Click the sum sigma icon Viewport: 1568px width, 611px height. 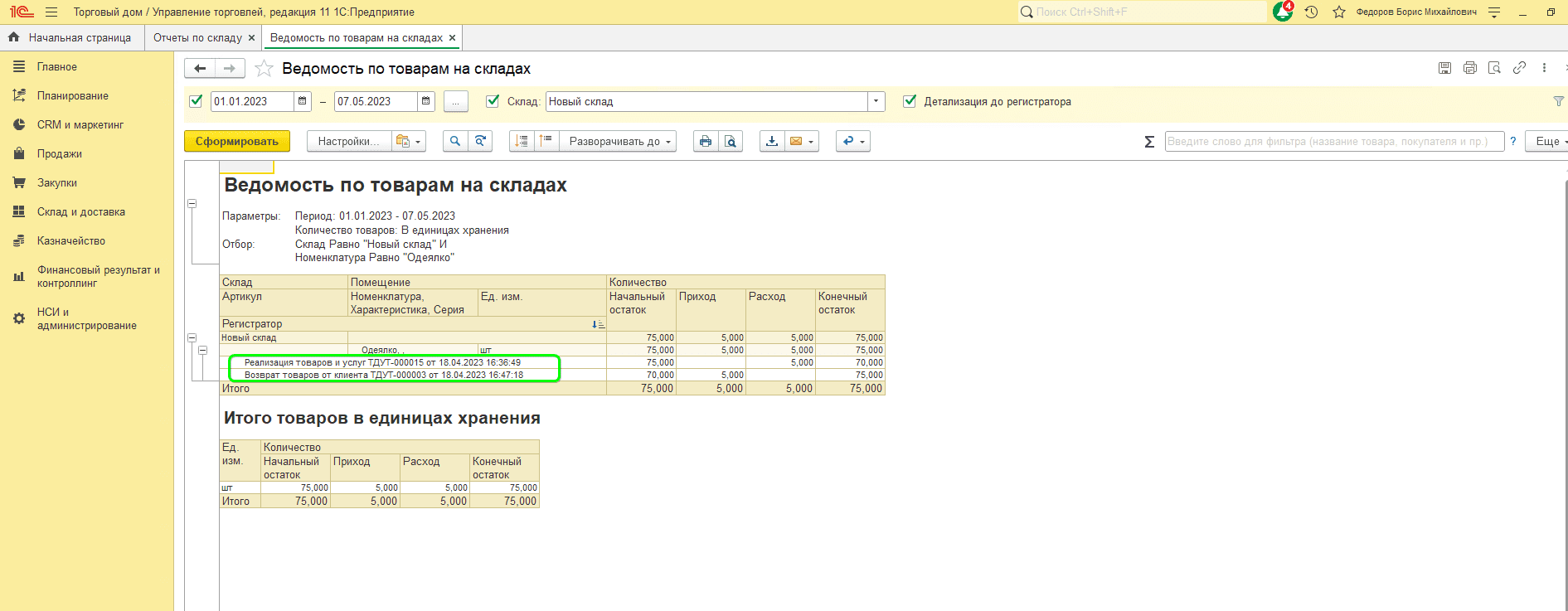(x=1149, y=142)
